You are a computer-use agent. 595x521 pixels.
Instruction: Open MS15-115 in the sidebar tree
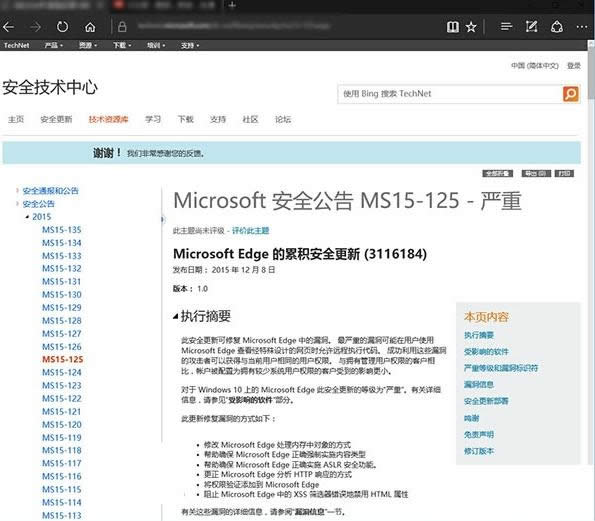click(x=62, y=490)
